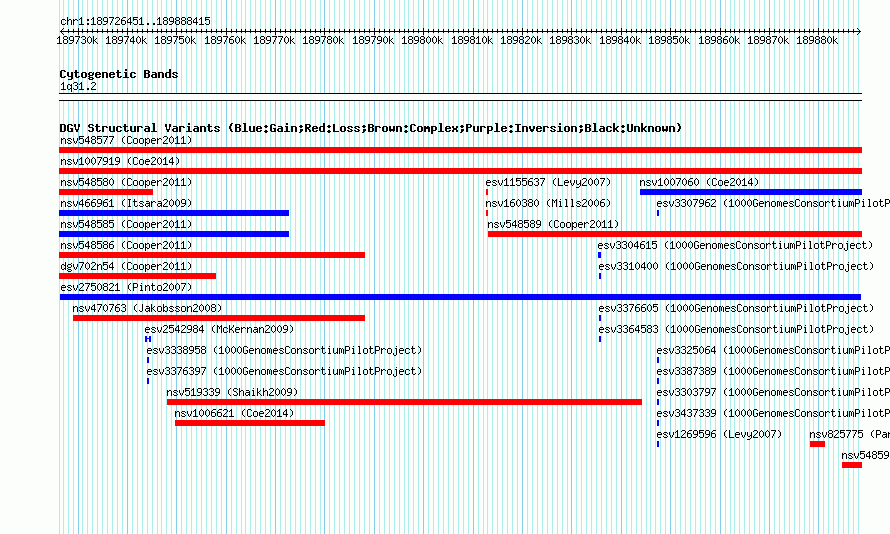Select dgv702n54 (Cooper2011) variant label
Viewport: 890px width, 534px height.
pyautogui.click(x=126, y=266)
